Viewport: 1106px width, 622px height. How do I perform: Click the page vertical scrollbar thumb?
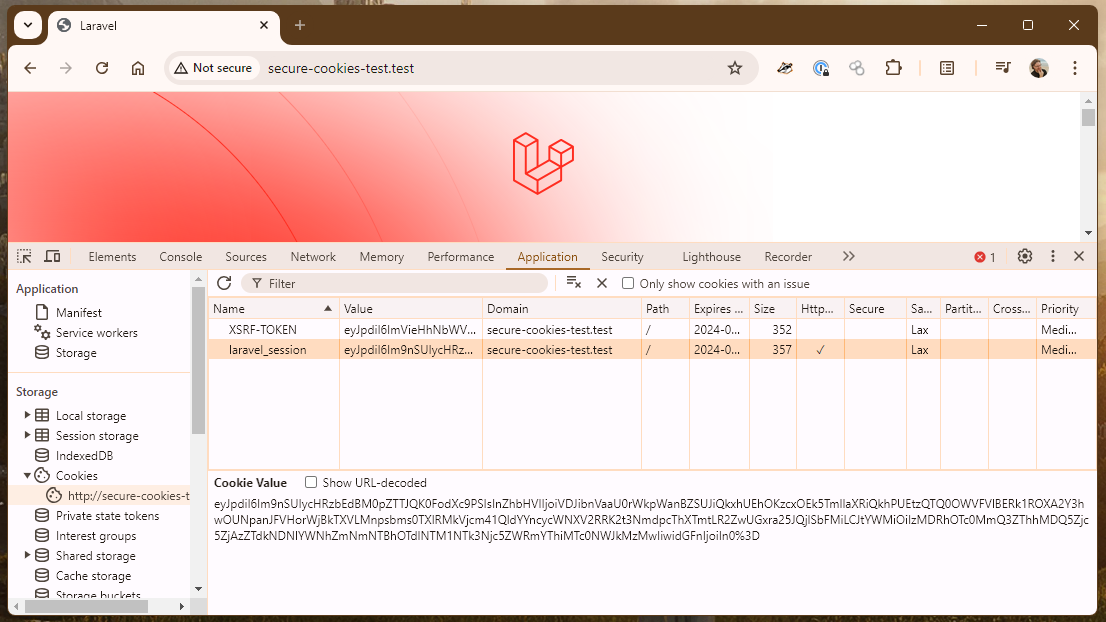[1088, 117]
